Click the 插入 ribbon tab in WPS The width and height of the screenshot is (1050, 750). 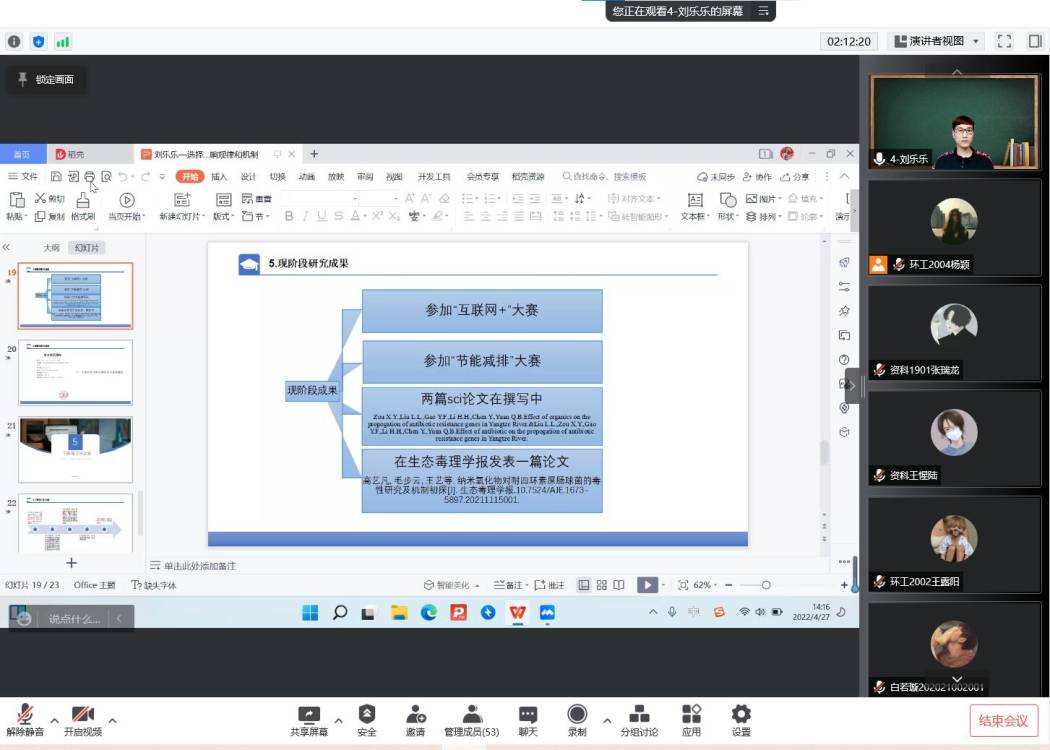coord(219,177)
